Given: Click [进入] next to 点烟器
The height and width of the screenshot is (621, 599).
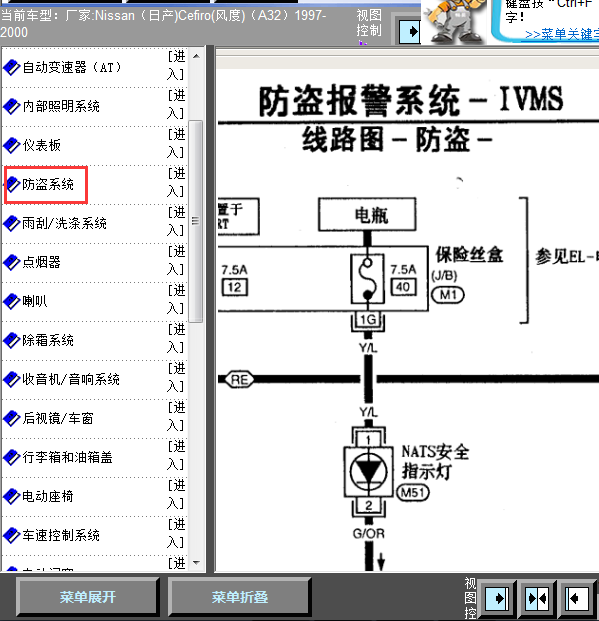Looking at the screenshot, I should [x=176, y=261].
